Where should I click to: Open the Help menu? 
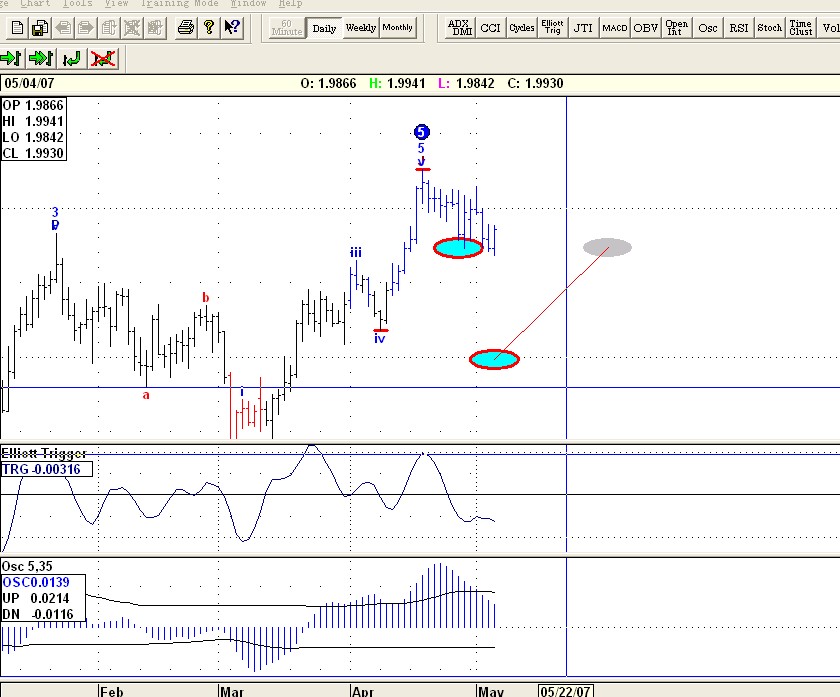pyautogui.click(x=290, y=3)
